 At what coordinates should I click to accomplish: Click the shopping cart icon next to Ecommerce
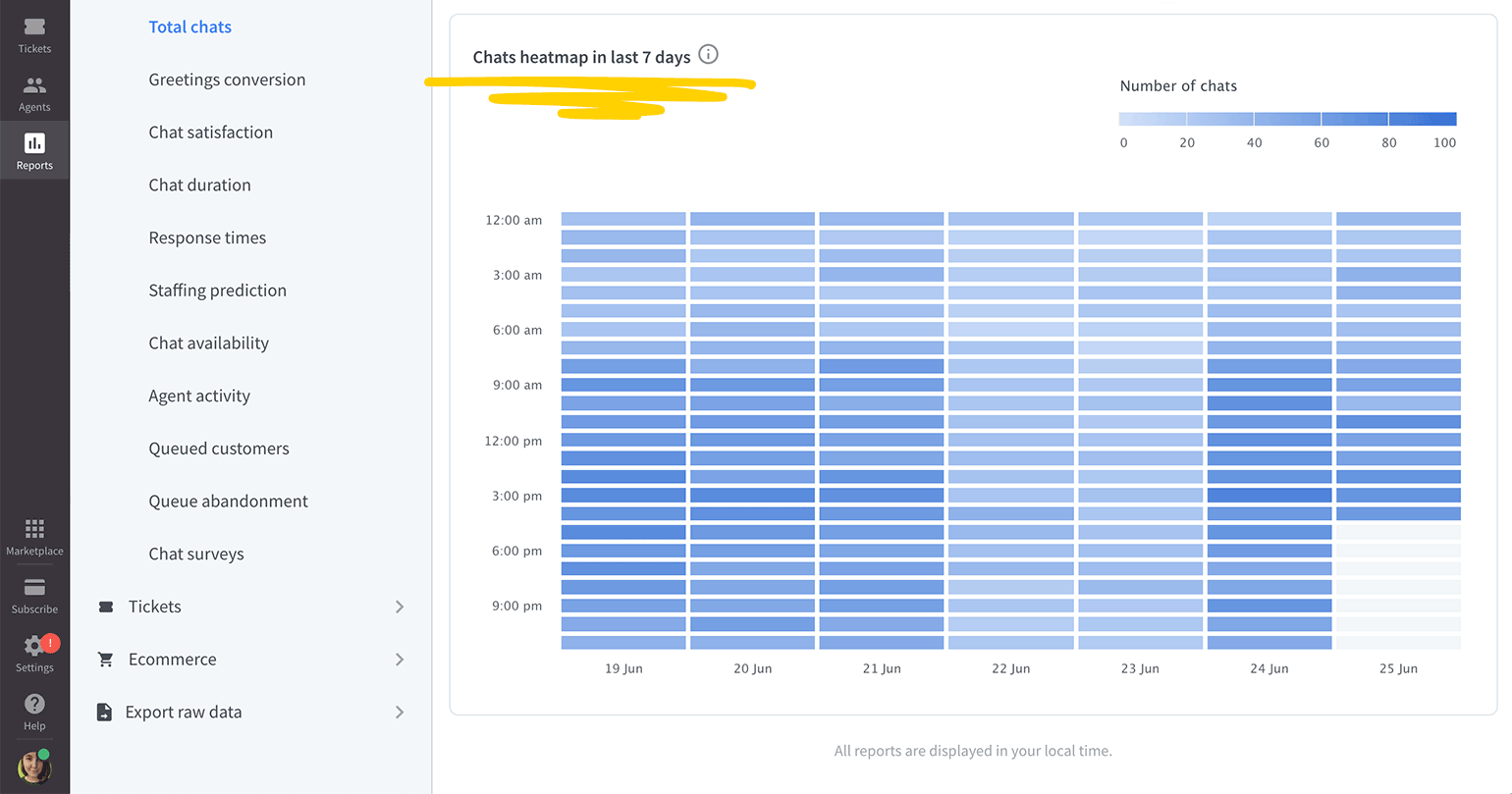tap(106, 660)
